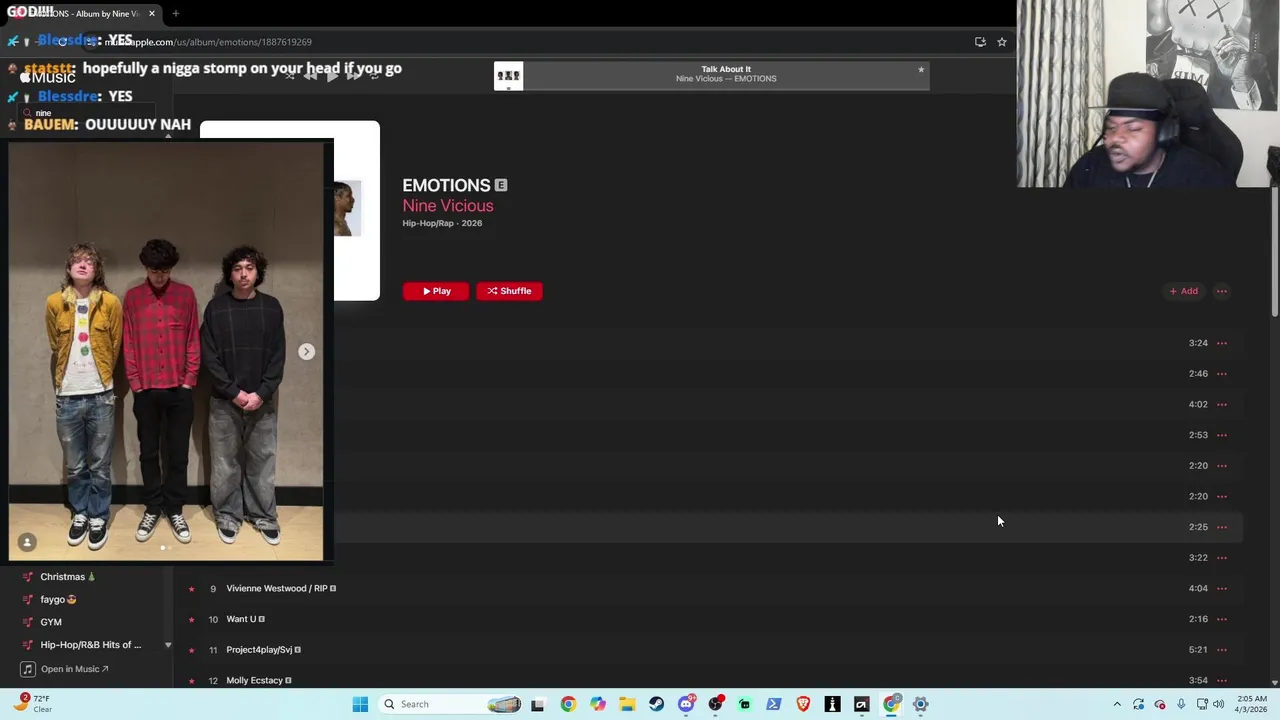Open options for the 2:25 track
1280x720 pixels.
pyautogui.click(x=1222, y=527)
